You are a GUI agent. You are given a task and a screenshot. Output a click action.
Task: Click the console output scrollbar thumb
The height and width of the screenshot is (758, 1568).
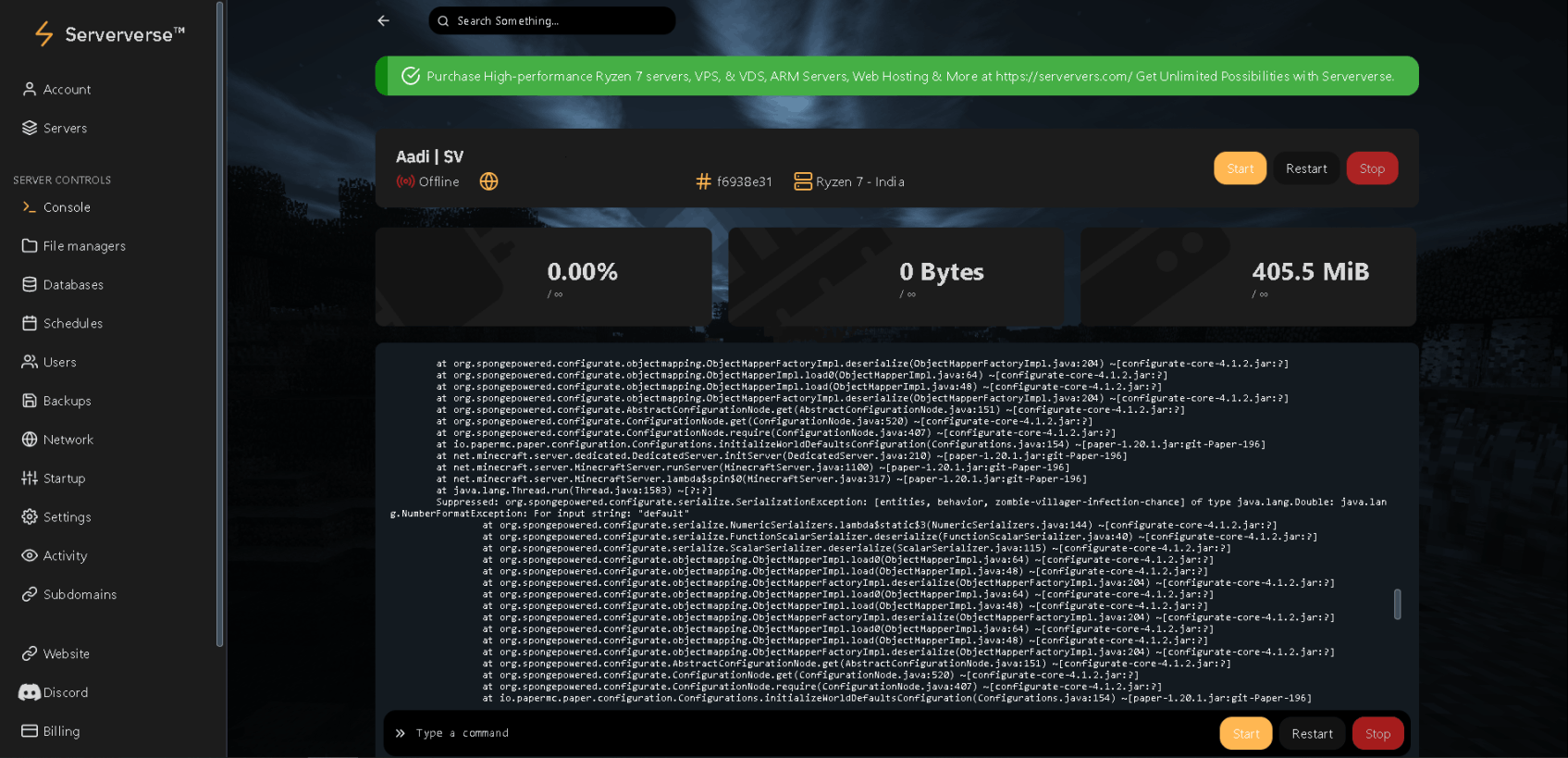pyautogui.click(x=1397, y=604)
